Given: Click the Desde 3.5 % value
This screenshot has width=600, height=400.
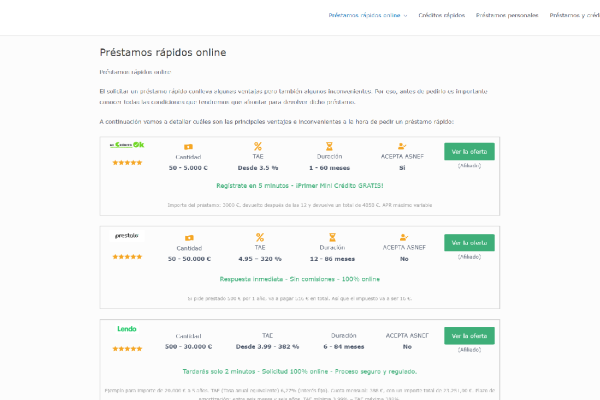Looking at the screenshot, I should (258, 168).
